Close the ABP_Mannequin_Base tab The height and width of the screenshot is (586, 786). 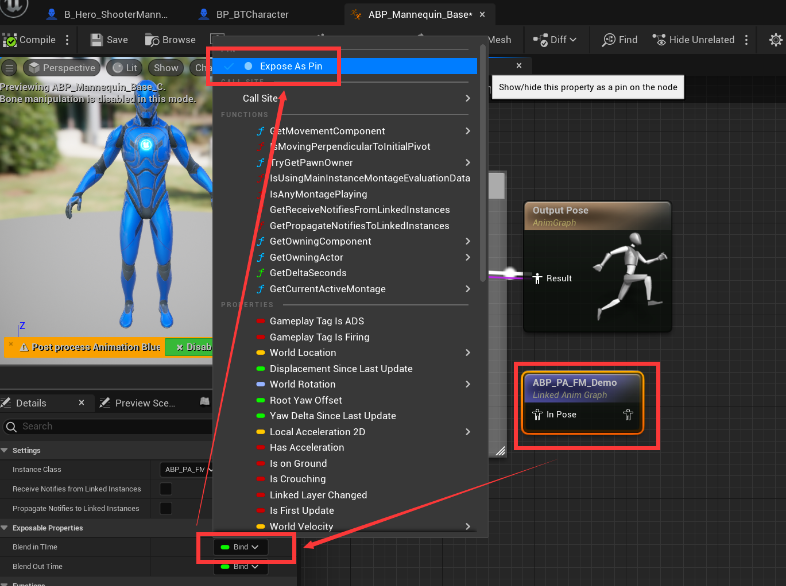tap(482, 15)
